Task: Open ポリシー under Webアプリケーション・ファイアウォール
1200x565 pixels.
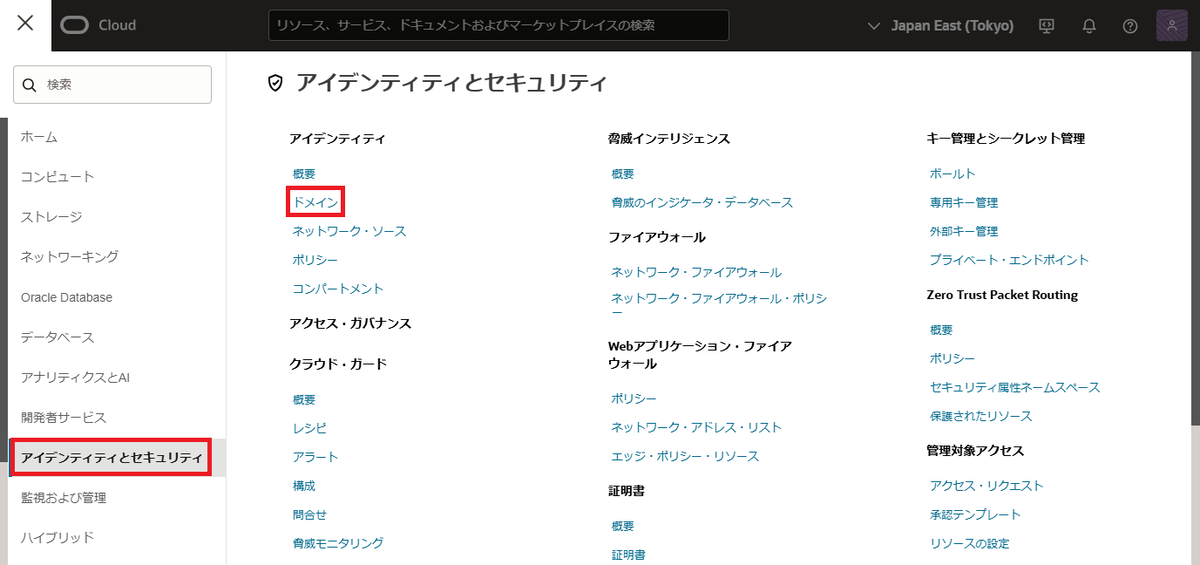Action: (x=634, y=399)
